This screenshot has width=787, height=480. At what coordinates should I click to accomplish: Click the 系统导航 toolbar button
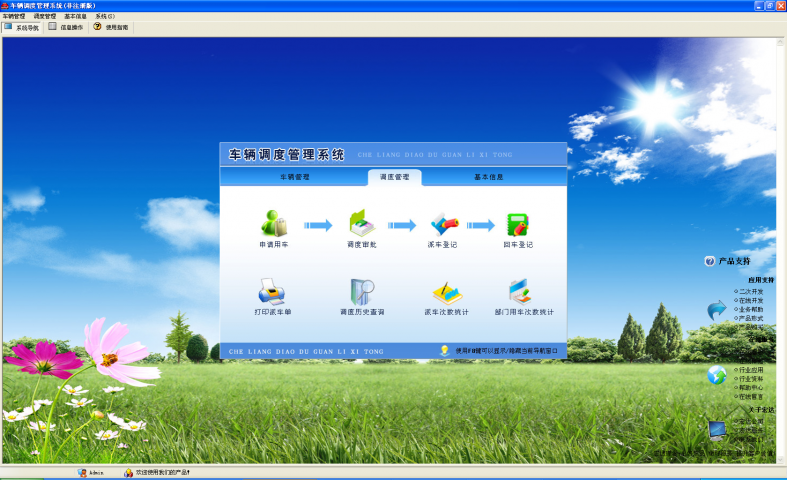tap(21, 28)
